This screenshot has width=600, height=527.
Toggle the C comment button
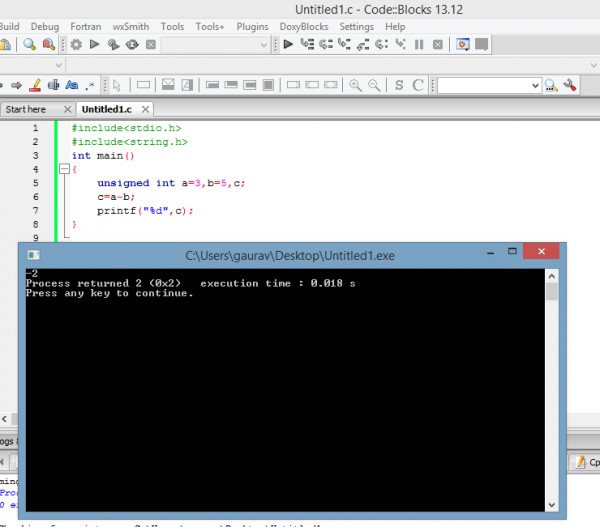coord(418,86)
